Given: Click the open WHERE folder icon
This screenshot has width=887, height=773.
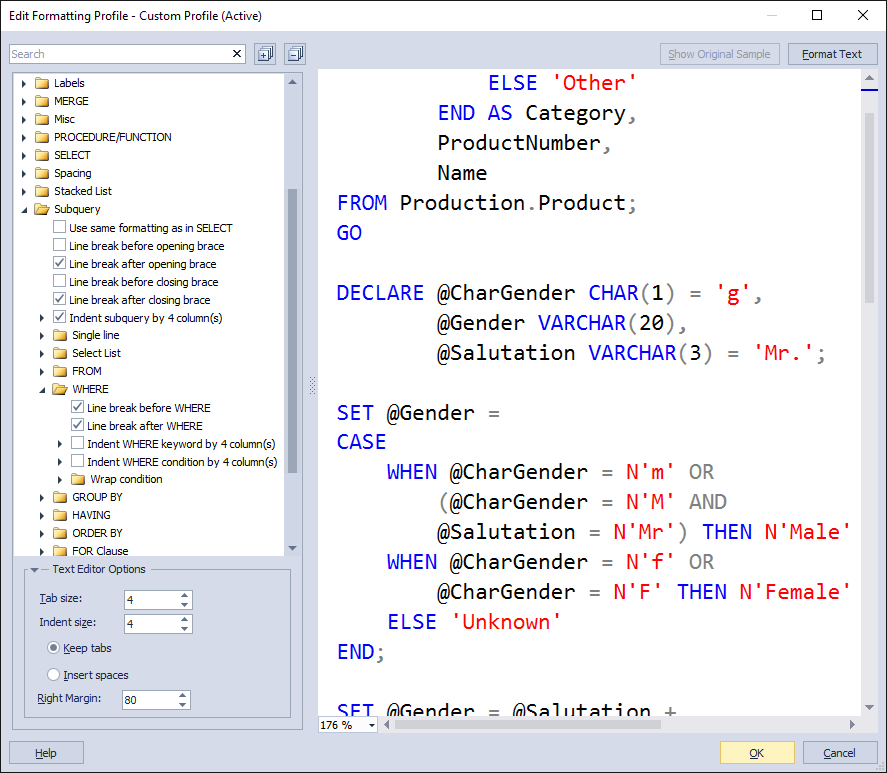Looking at the screenshot, I should [60, 389].
